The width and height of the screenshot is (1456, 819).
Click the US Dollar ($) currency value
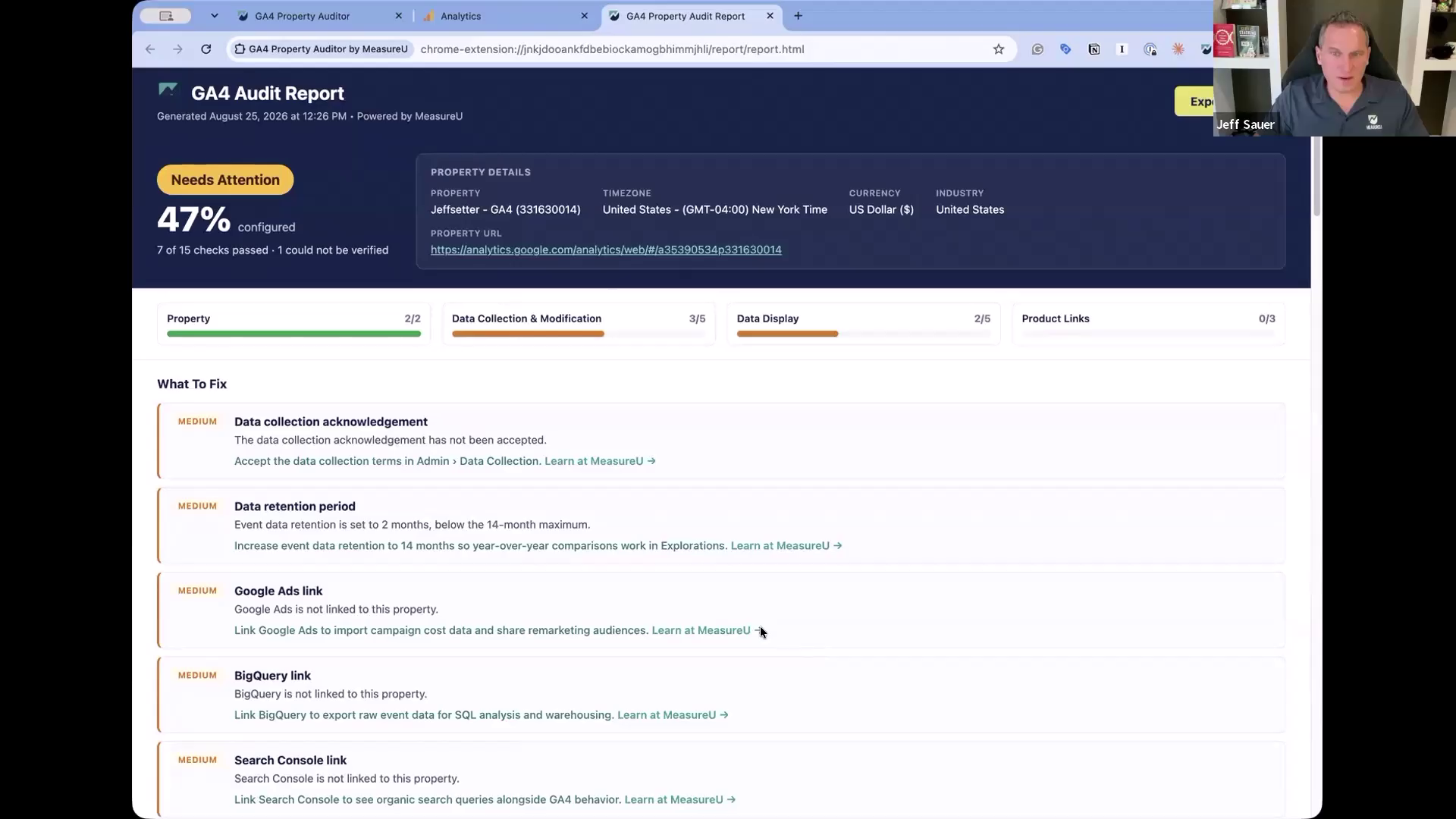coord(881,210)
